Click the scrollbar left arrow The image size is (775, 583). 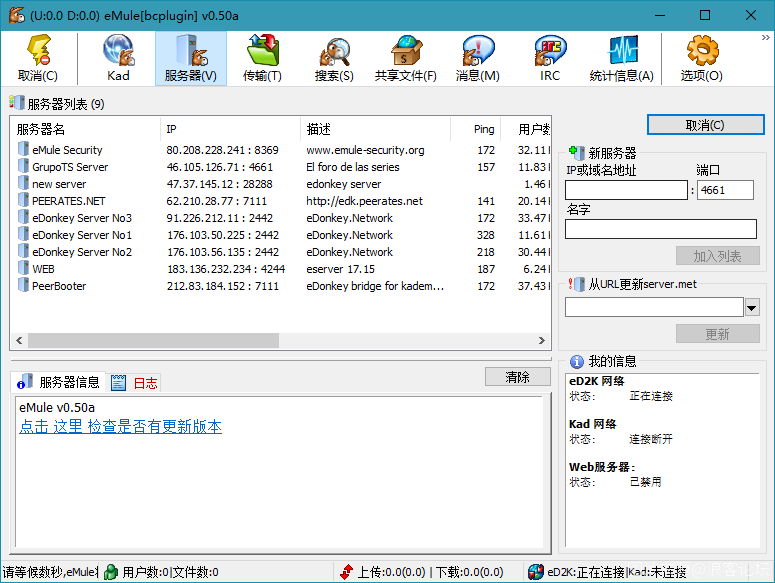[x=19, y=340]
